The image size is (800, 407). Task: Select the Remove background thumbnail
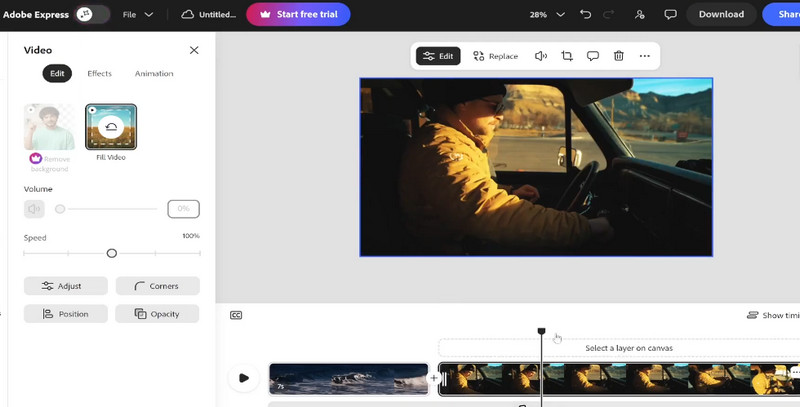tap(49, 127)
